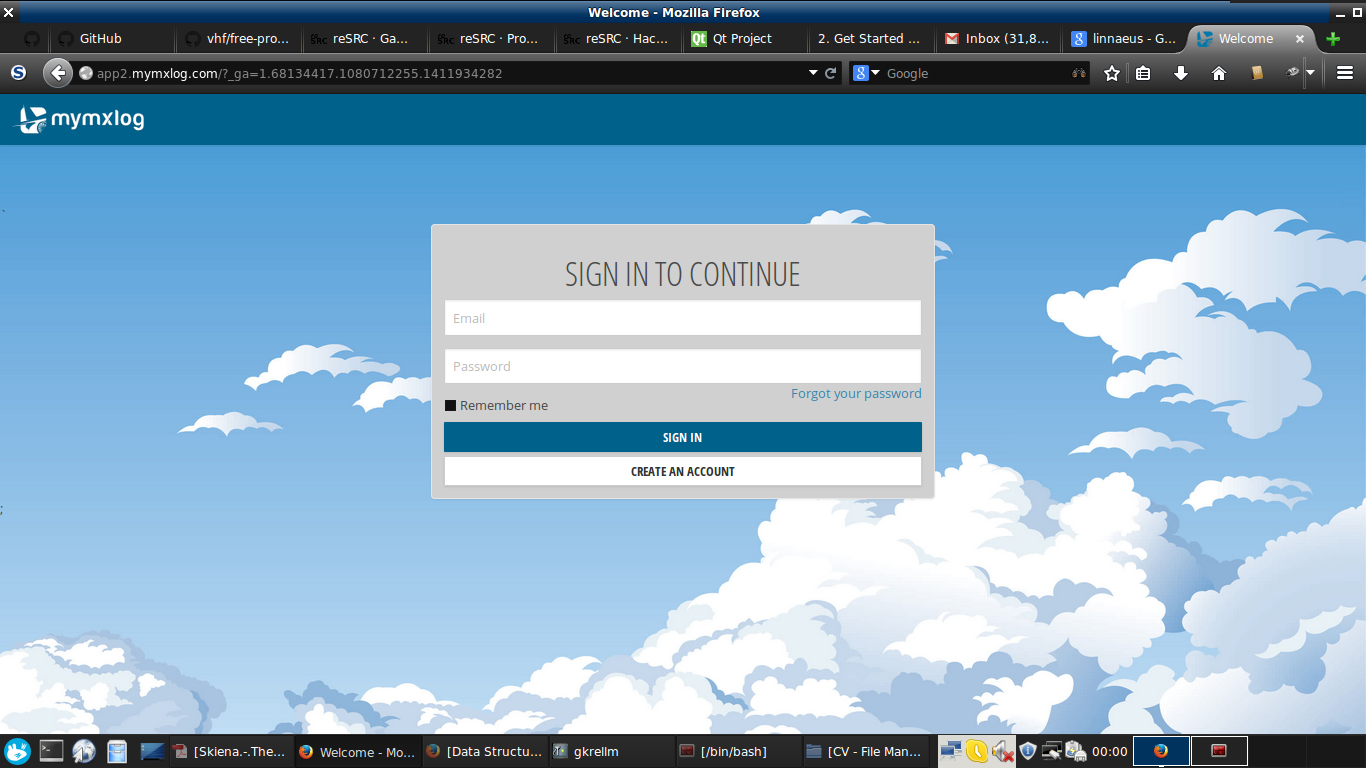1366x768 pixels.
Task: Open the Forgot your password link
Action: pos(856,393)
